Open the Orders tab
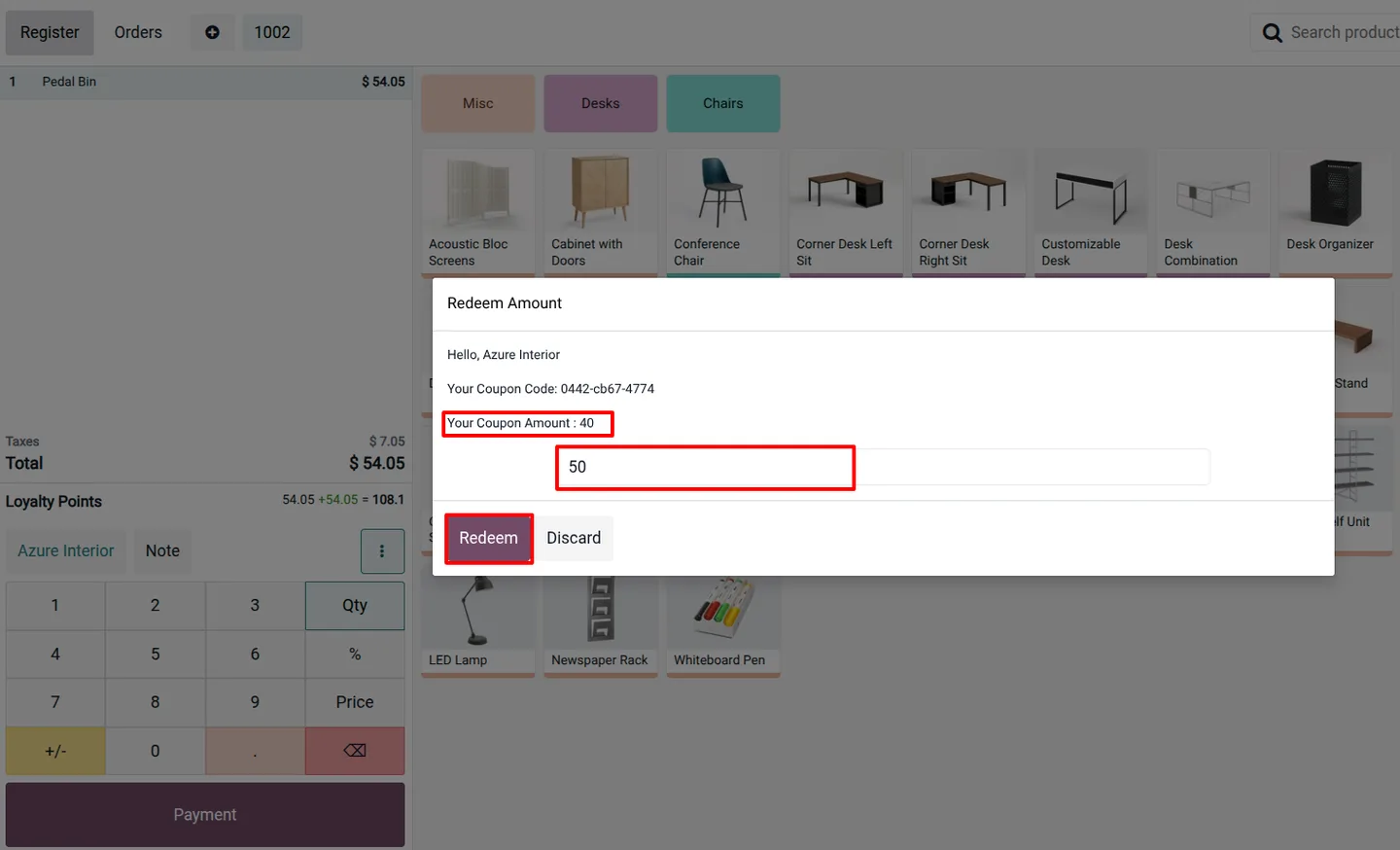 click(138, 32)
